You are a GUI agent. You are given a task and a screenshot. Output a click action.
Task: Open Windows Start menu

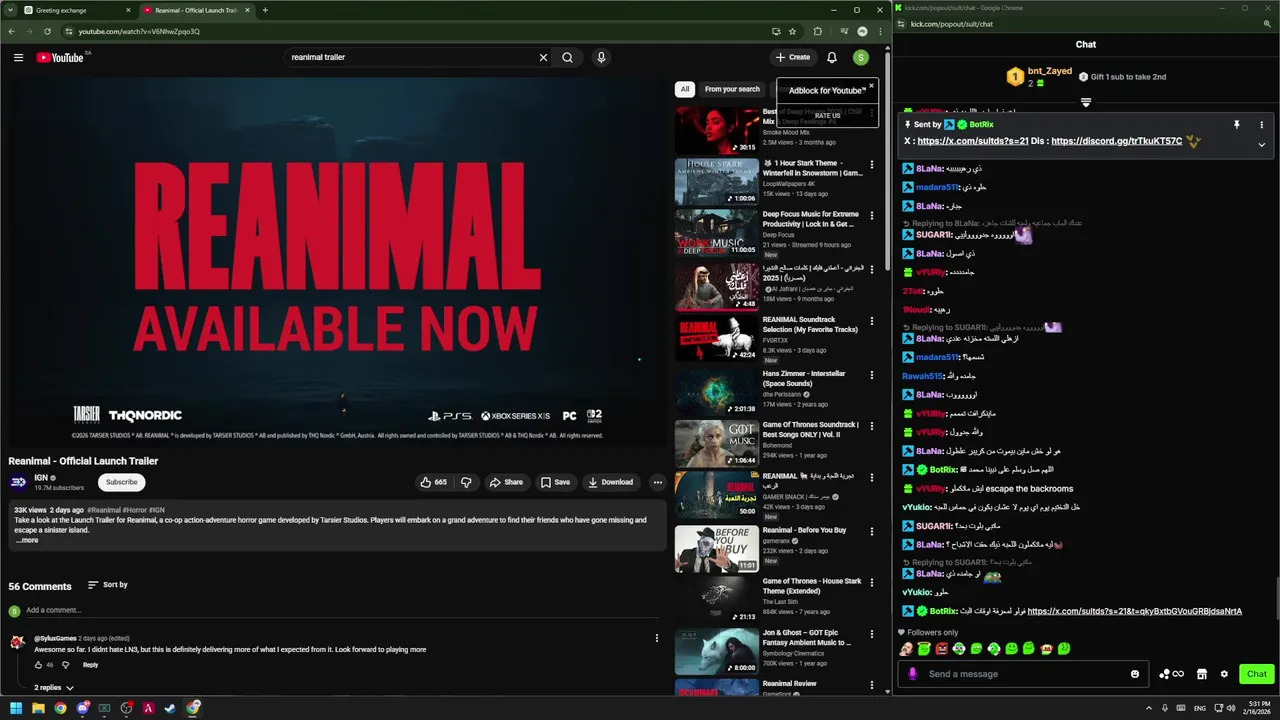coord(16,708)
